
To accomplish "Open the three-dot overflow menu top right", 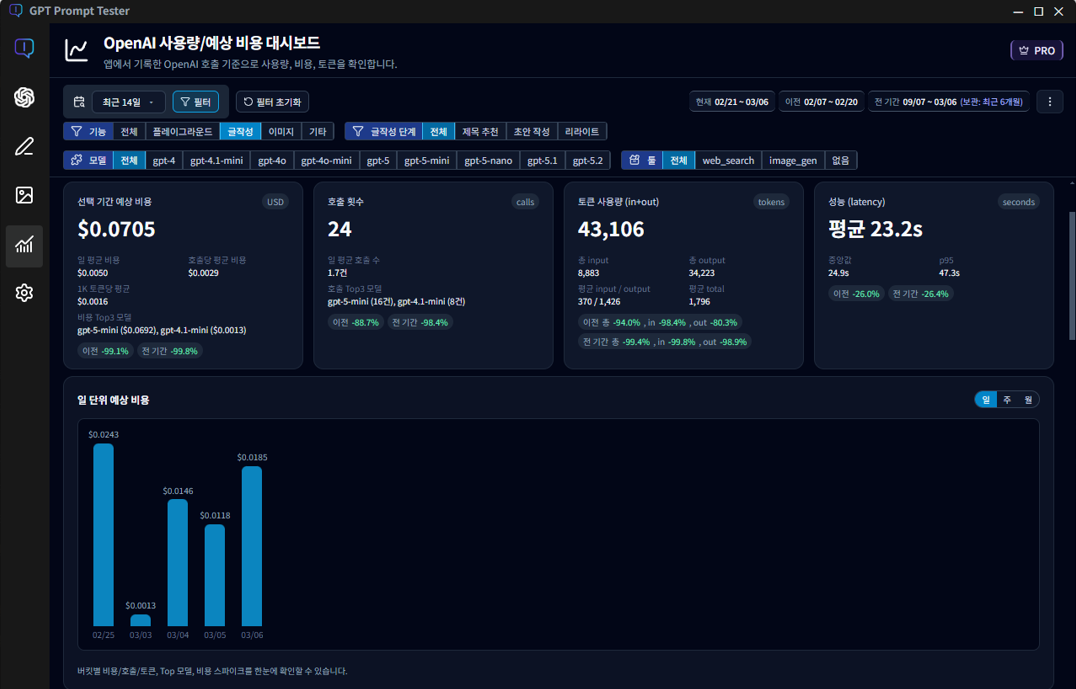I will (1048, 102).
